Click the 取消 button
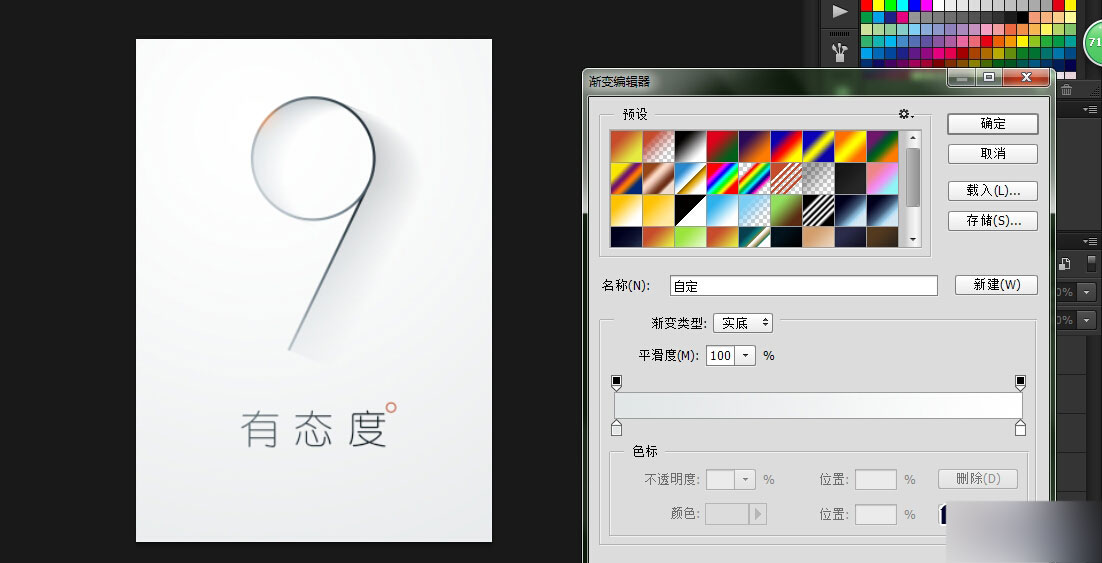The image size is (1102, 563). [992, 153]
